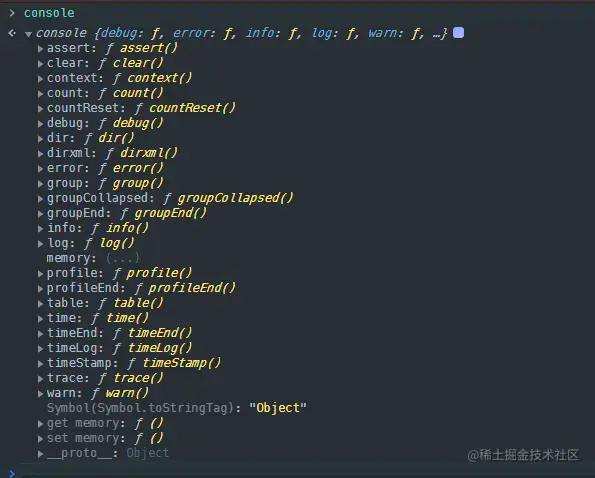Expand the get memory accessor
The width and height of the screenshot is (595, 478).
tap(40, 423)
